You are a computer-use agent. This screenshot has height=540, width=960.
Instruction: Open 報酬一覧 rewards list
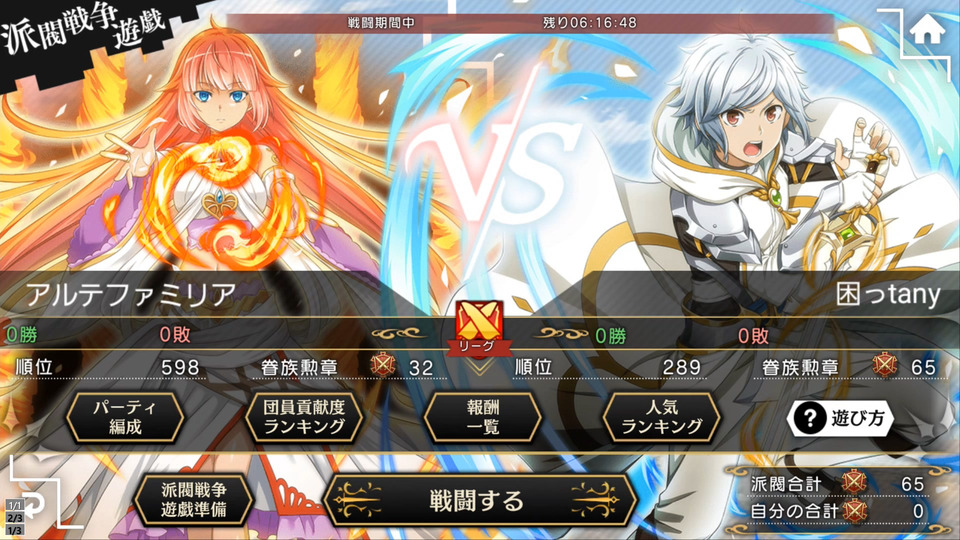pyautogui.click(x=483, y=418)
